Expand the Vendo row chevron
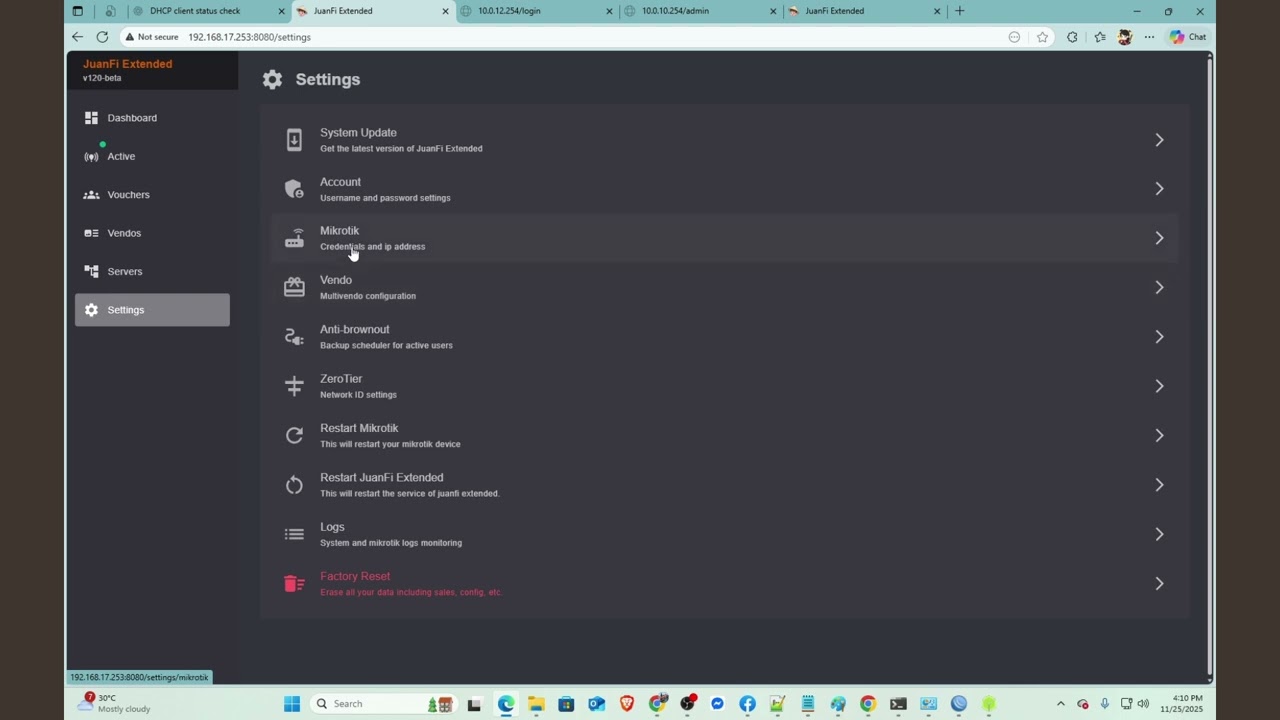The height and width of the screenshot is (720, 1280). point(1159,287)
